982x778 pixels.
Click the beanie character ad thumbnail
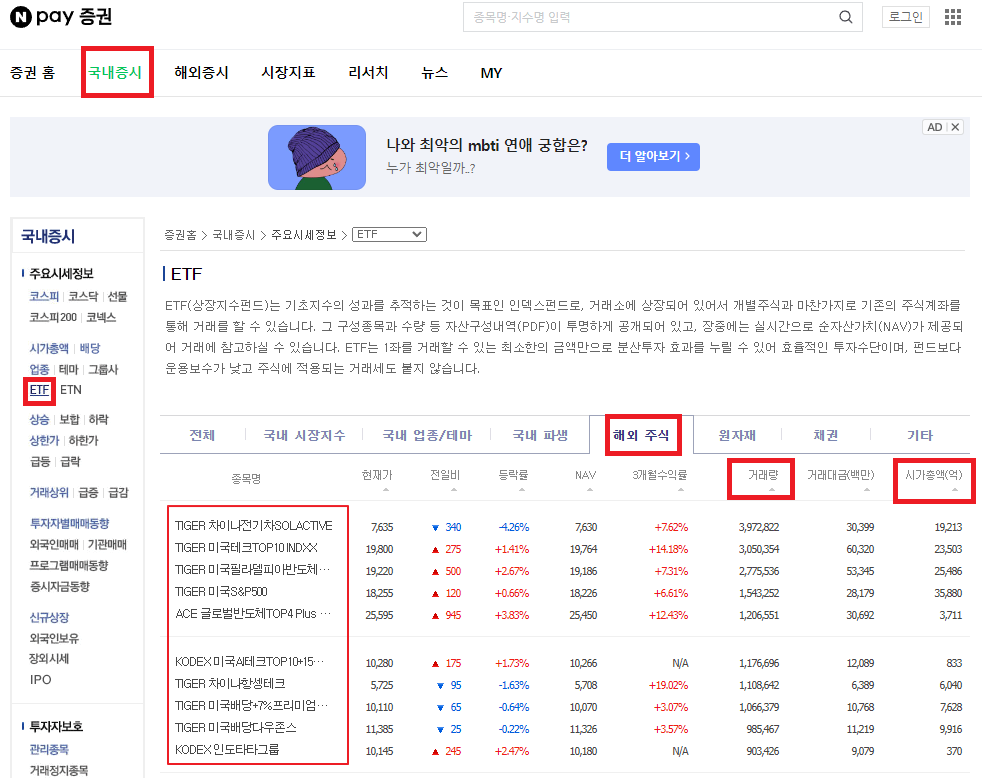click(x=317, y=157)
